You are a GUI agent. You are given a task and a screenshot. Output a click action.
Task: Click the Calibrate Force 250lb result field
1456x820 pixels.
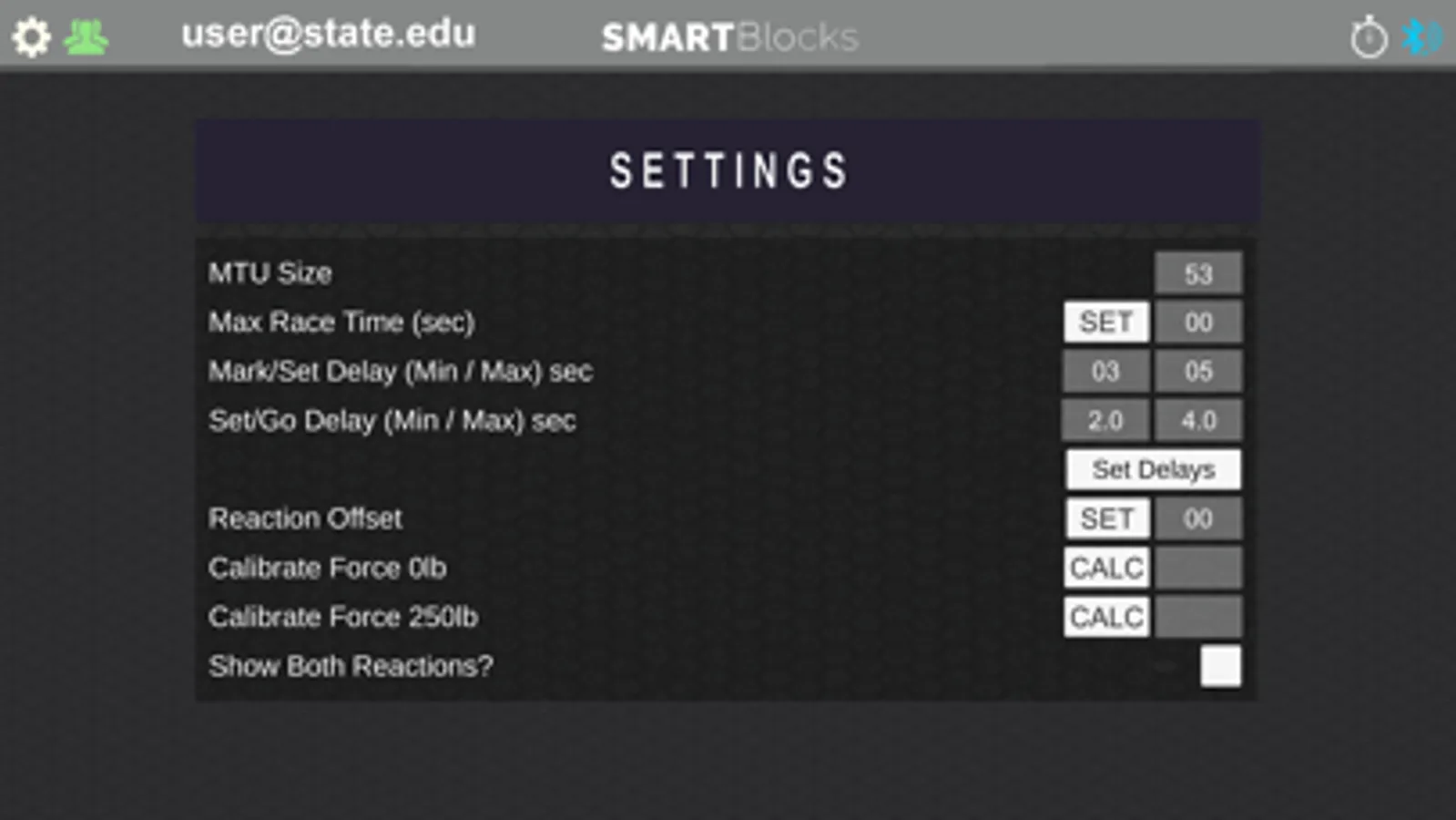1197,617
